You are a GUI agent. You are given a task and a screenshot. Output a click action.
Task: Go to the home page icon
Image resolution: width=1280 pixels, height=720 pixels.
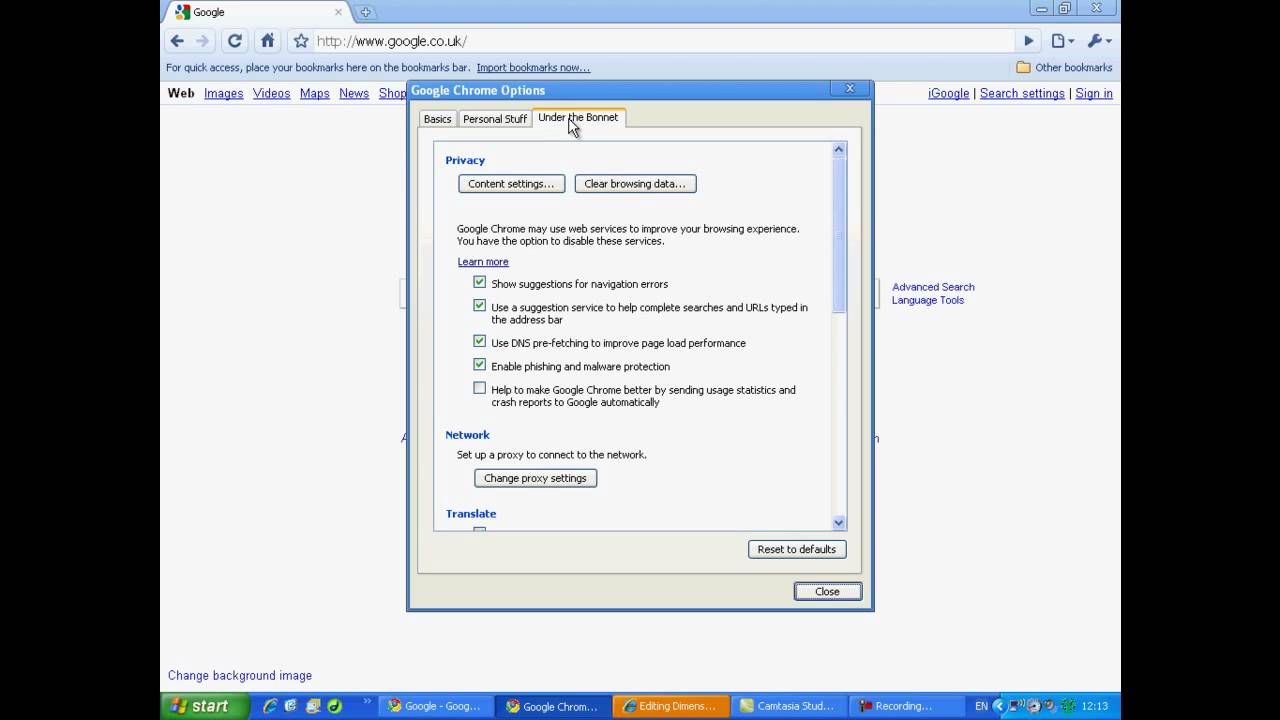[x=267, y=41]
